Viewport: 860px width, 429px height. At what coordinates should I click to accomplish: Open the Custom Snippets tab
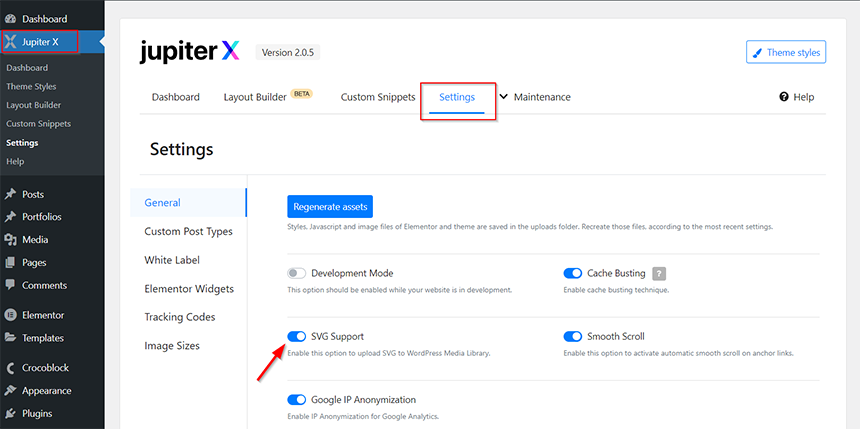pyautogui.click(x=378, y=97)
